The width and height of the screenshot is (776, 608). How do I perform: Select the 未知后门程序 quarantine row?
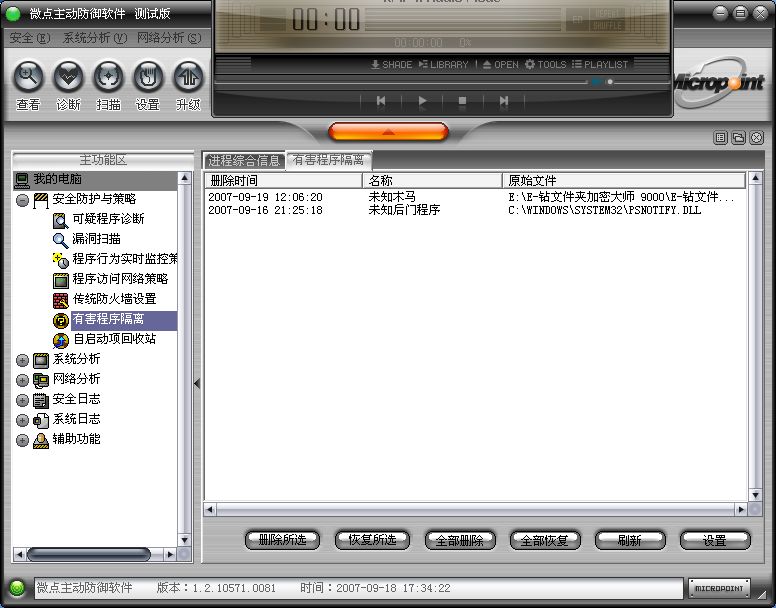click(x=475, y=210)
